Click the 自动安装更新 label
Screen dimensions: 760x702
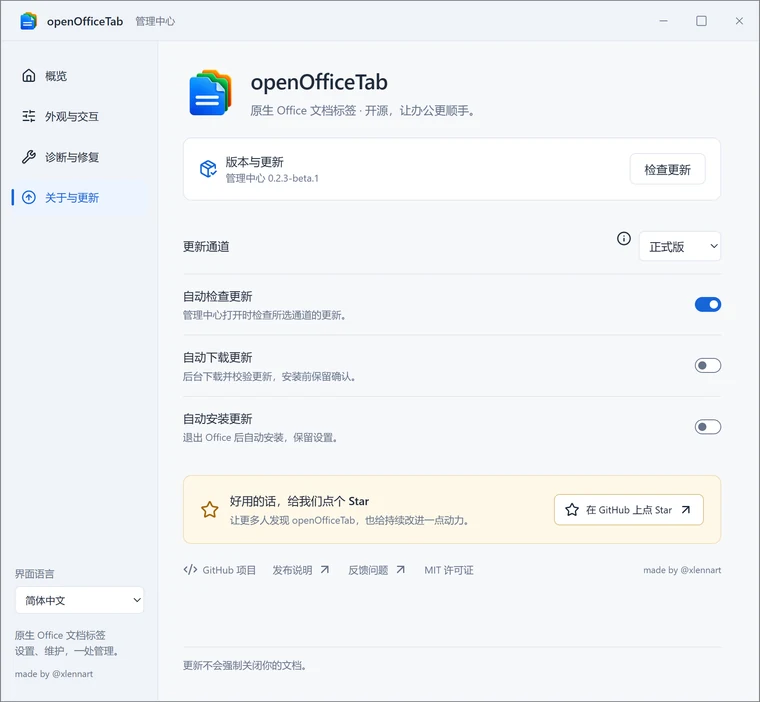(x=218, y=418)
